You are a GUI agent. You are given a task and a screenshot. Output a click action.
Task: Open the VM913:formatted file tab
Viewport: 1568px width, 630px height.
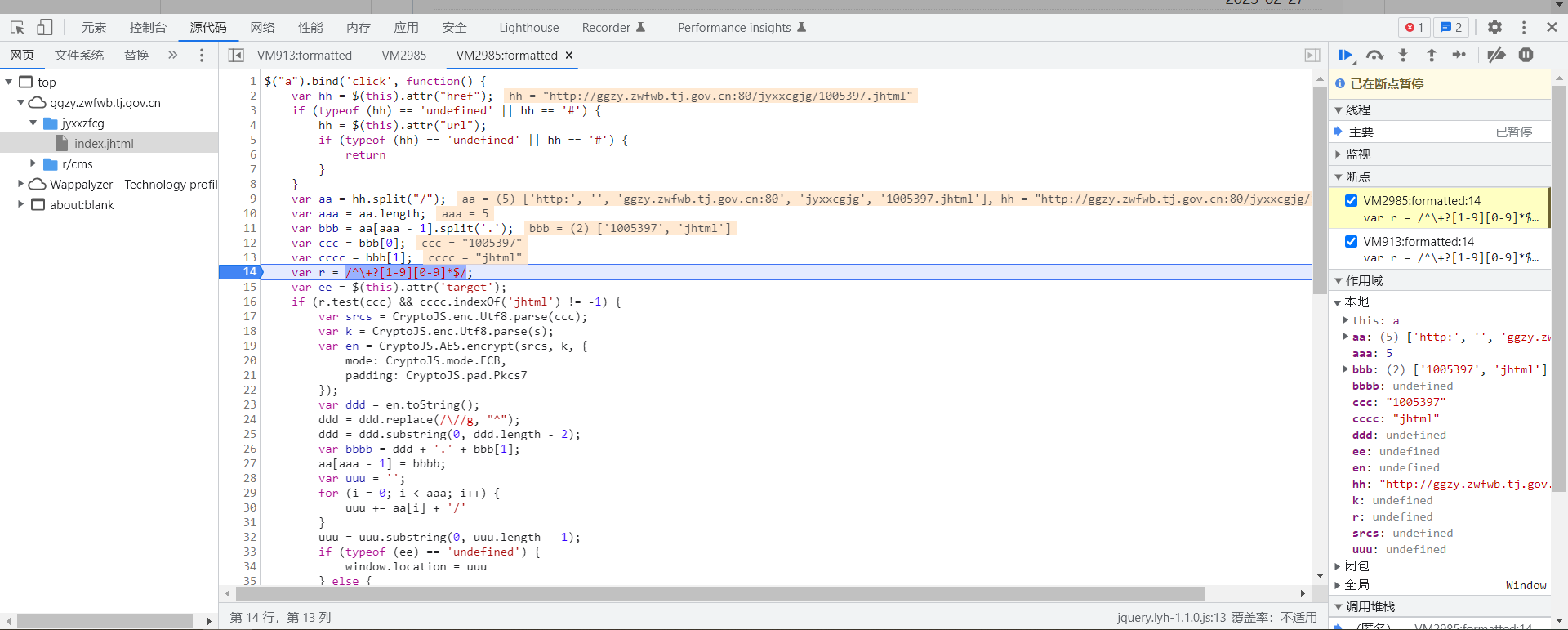coord(305,56)
